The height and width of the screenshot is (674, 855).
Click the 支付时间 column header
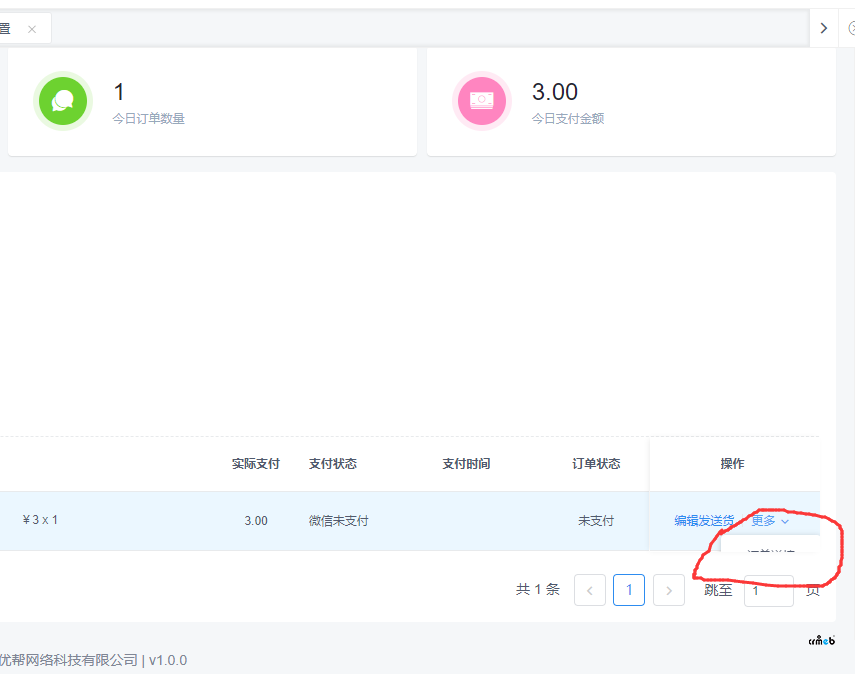466,464
